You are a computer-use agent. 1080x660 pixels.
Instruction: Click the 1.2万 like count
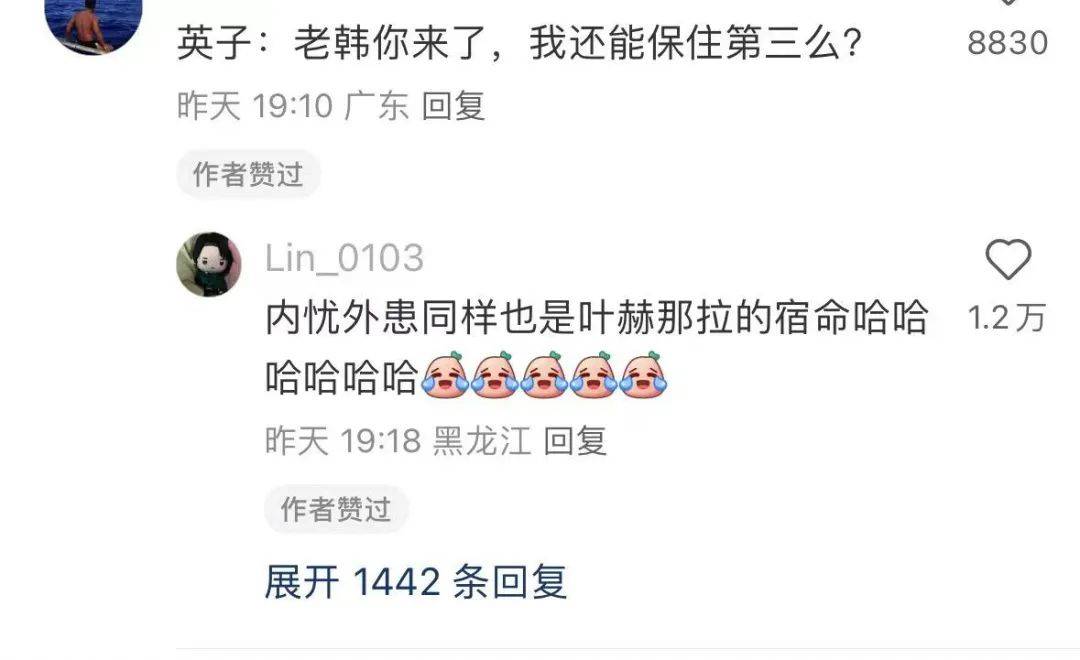coord(1006,318)
